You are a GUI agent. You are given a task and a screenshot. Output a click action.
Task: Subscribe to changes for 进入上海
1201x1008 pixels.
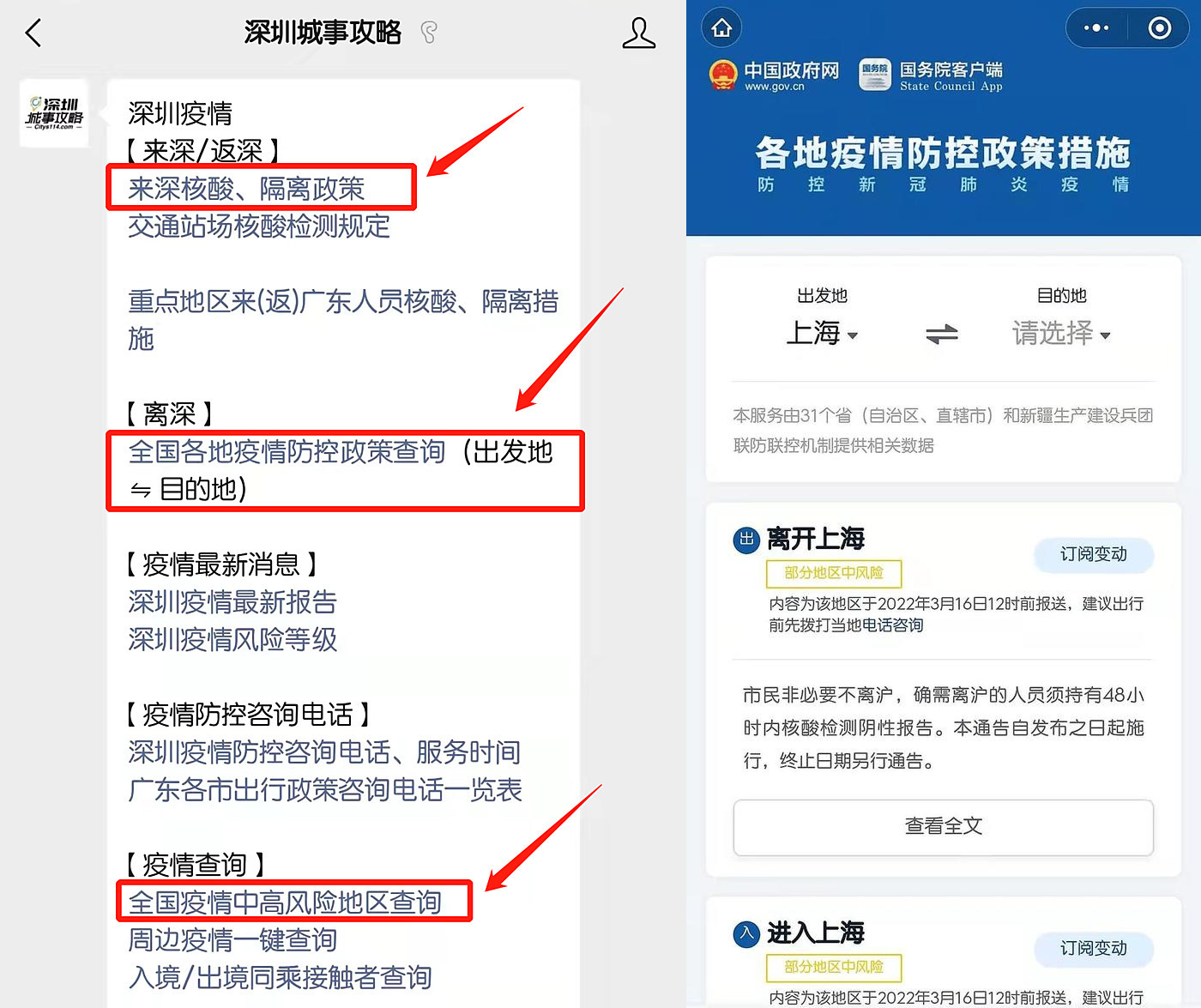[x=1094, y=948]
